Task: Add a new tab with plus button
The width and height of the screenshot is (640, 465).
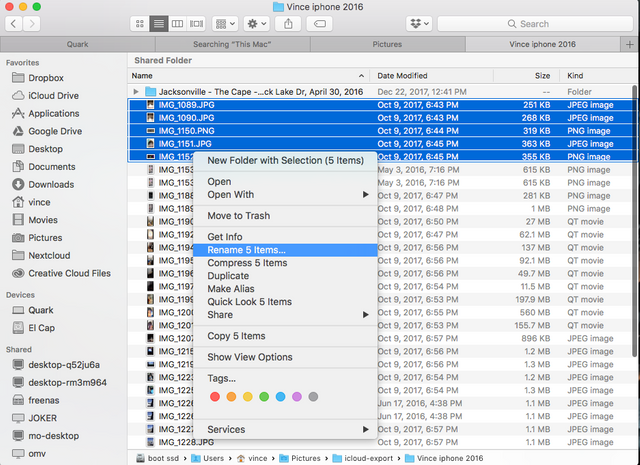Action: coord(630,44)
